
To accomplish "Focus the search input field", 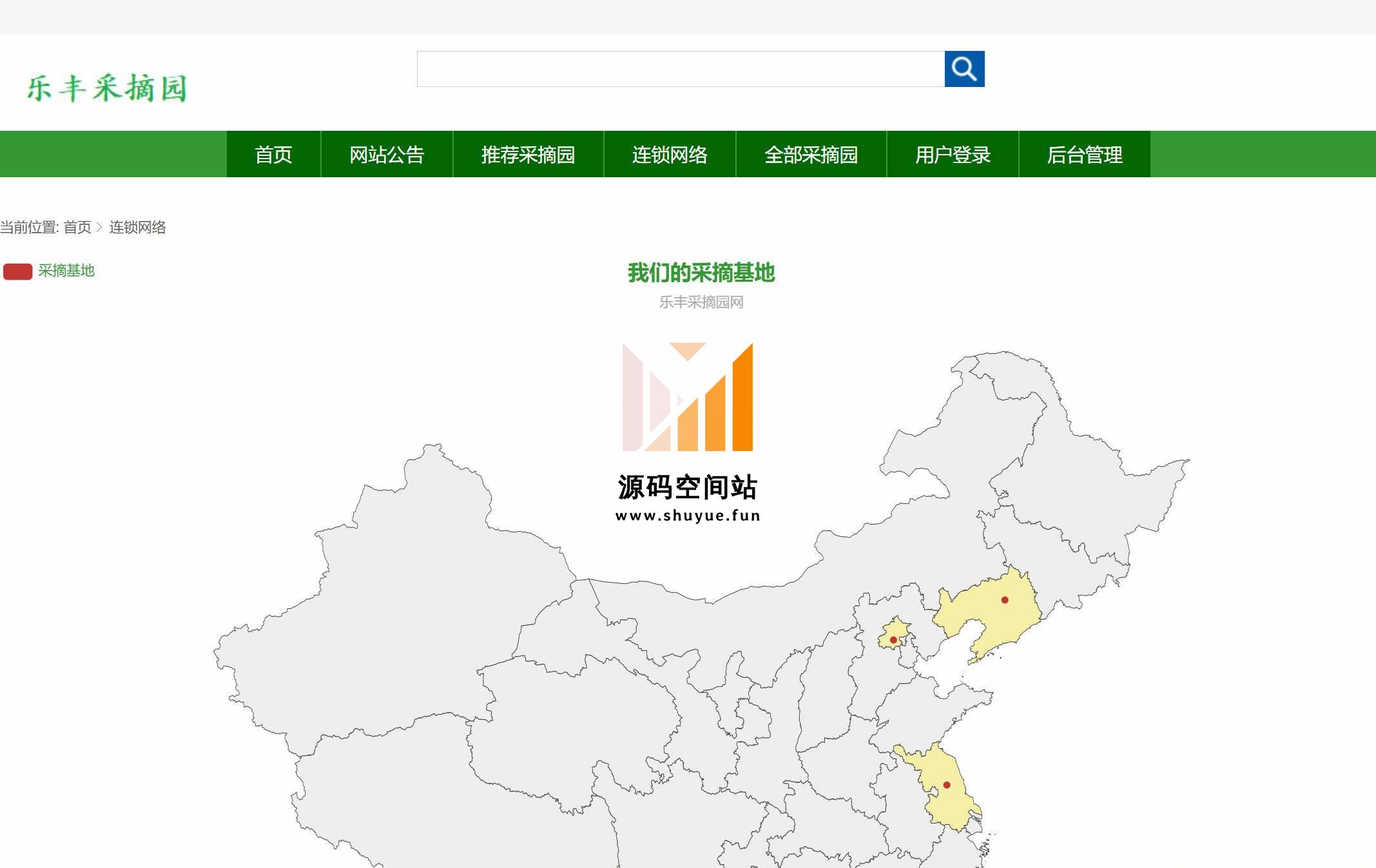I will pos(681,69).
